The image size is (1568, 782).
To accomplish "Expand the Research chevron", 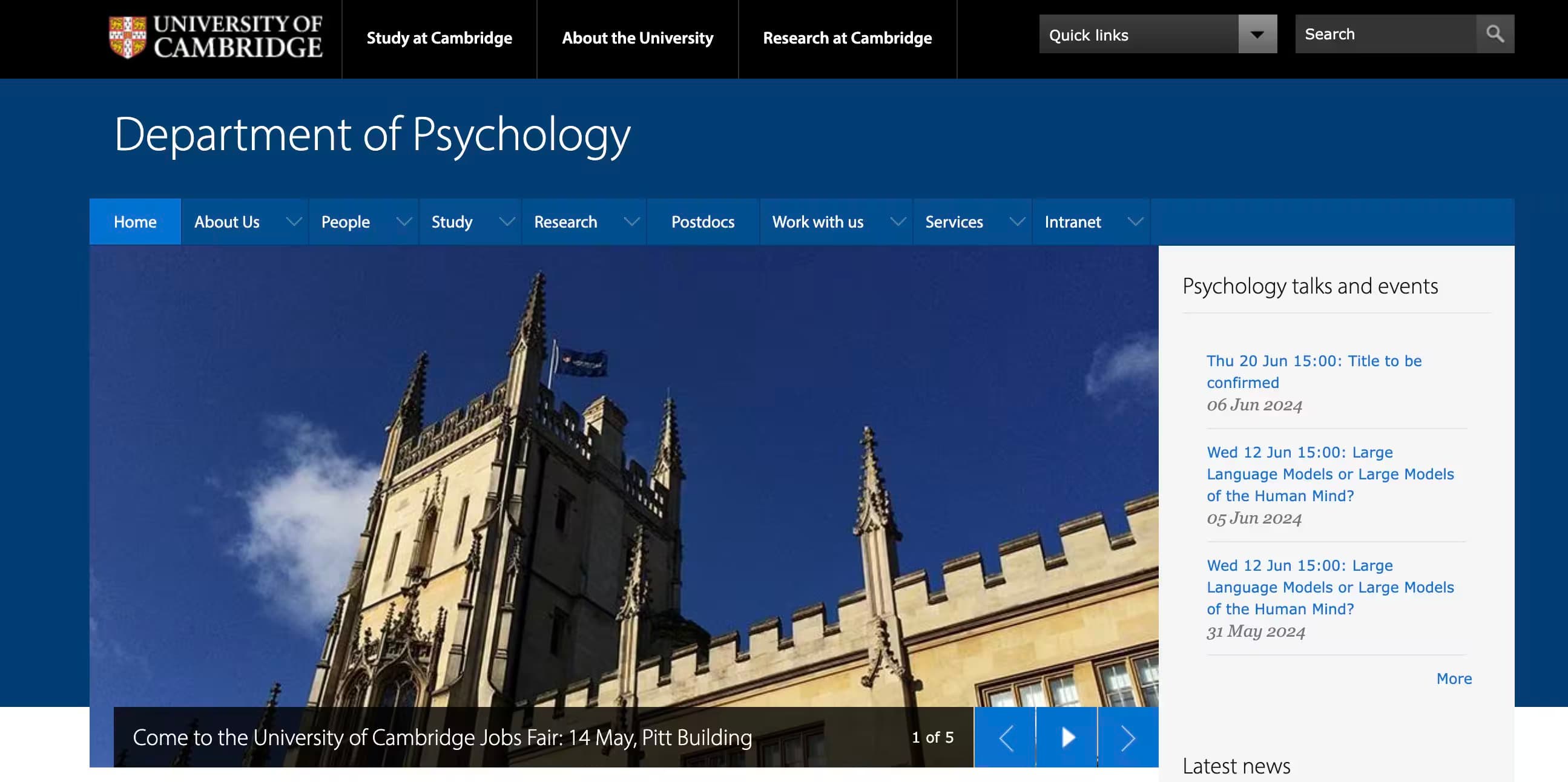I will click(x=632, y=222).
